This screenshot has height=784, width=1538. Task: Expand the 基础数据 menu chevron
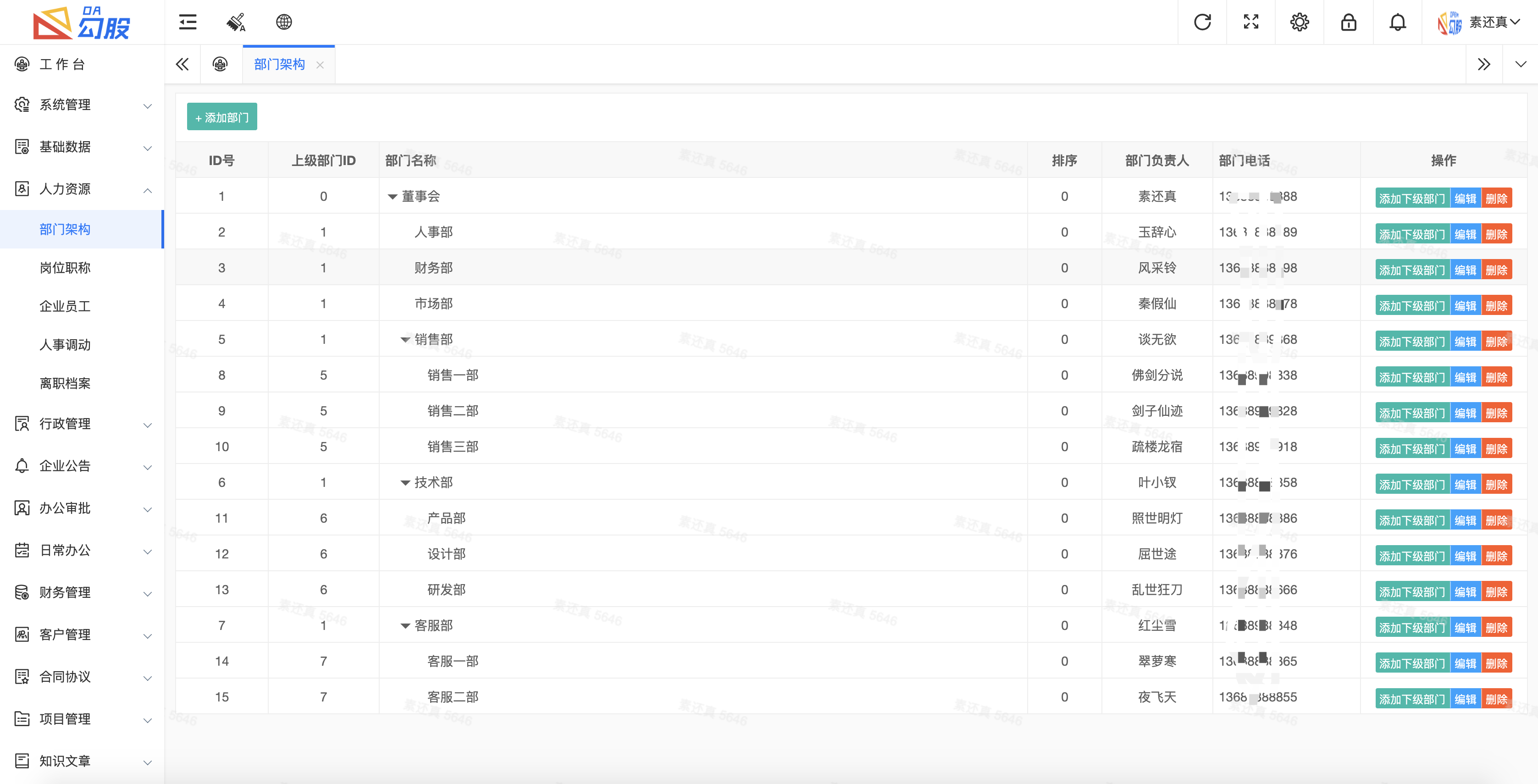point(148,148)
